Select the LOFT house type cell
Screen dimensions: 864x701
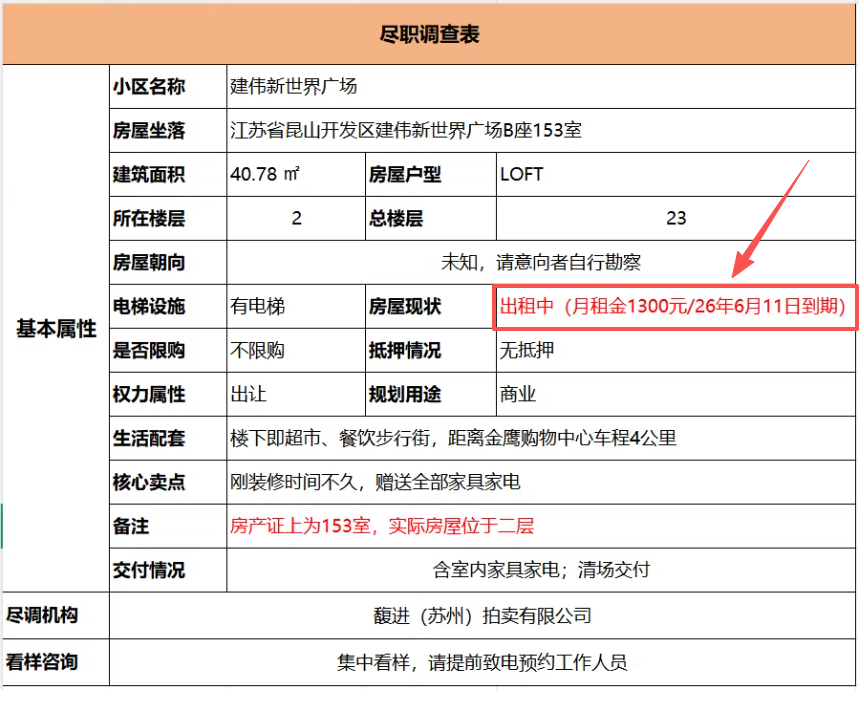click(x=521, y=174)
